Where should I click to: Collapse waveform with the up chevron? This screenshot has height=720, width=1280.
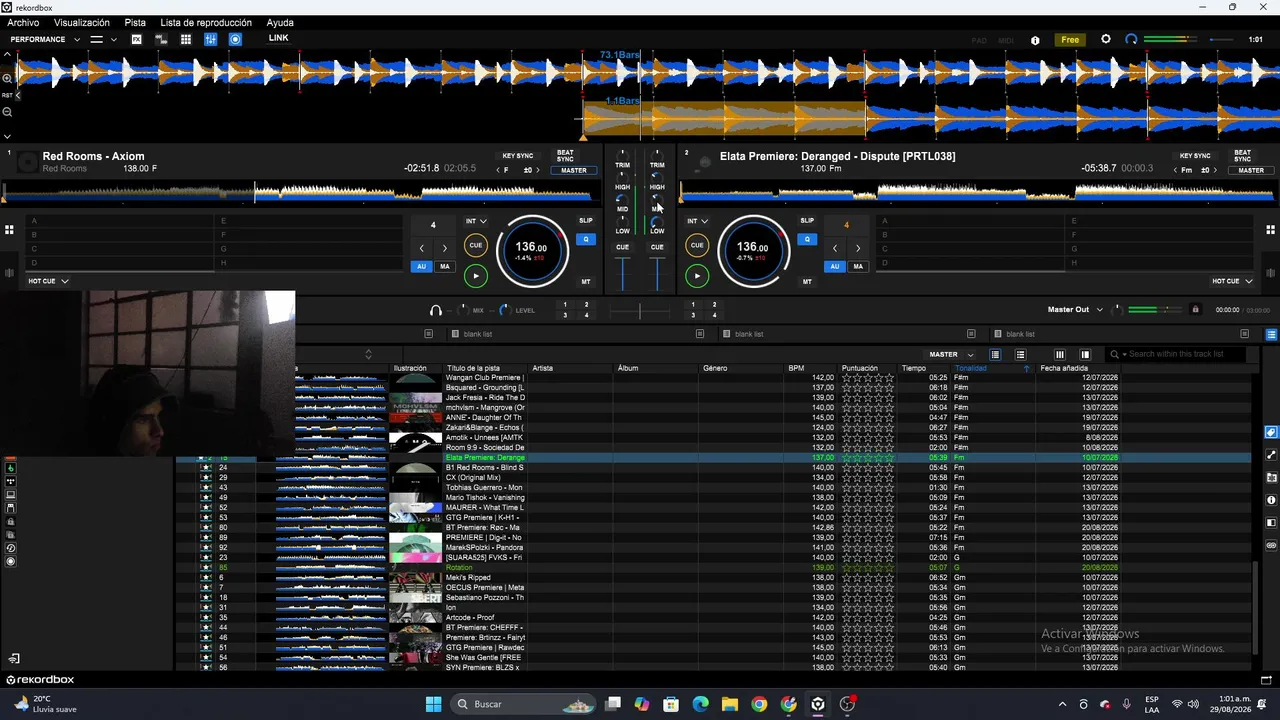[7, 54]
